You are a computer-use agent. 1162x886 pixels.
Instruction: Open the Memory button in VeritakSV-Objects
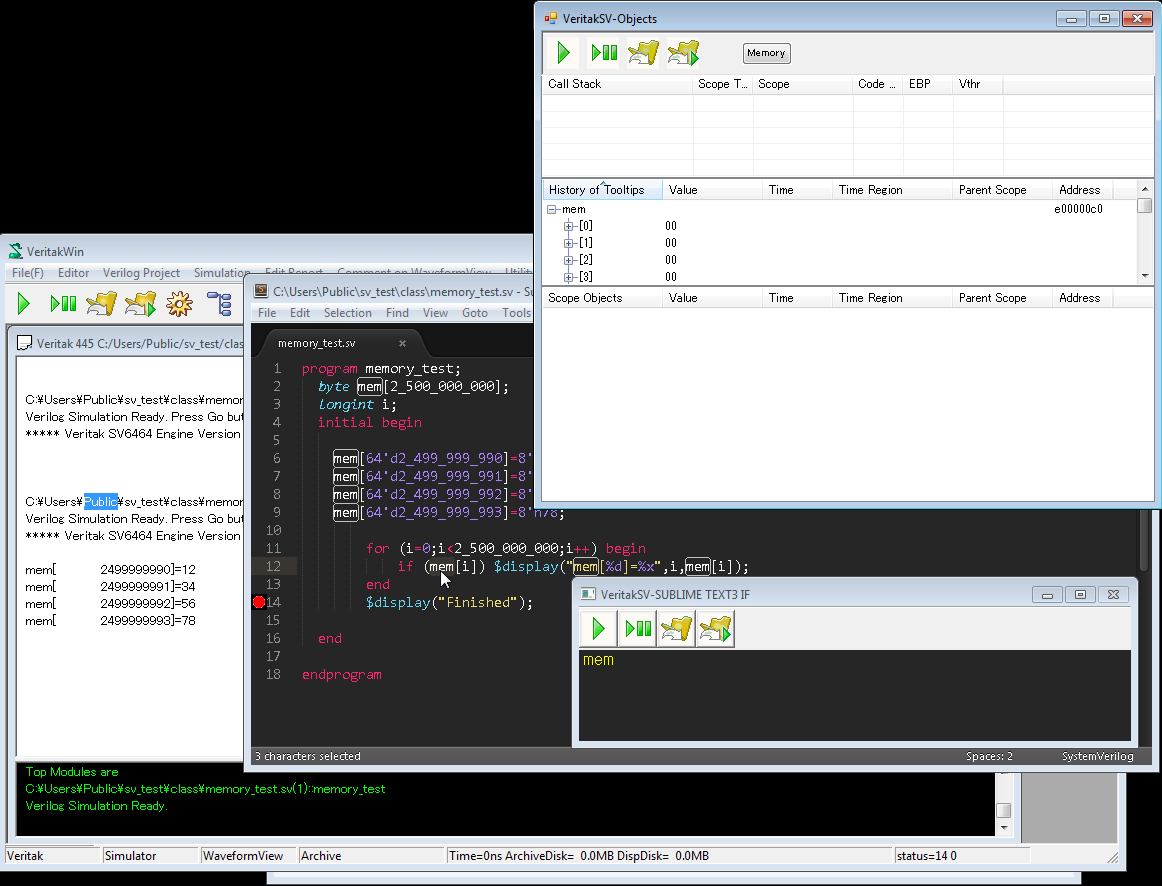(766, 53)
